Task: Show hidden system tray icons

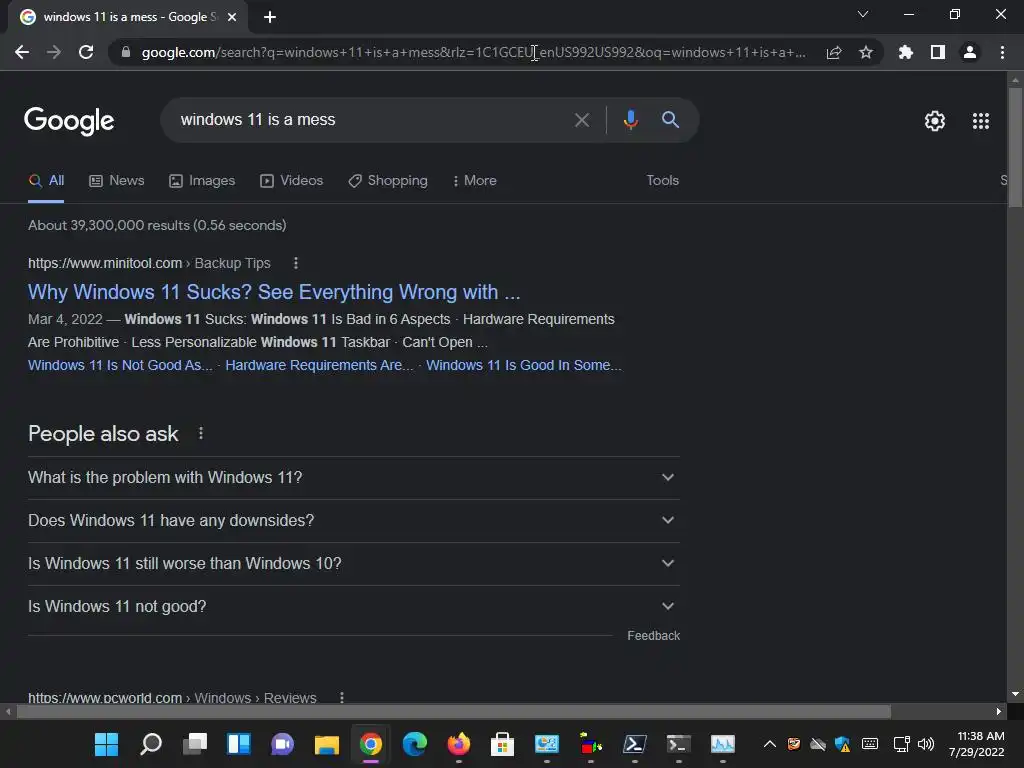Action: click(770, 744)
